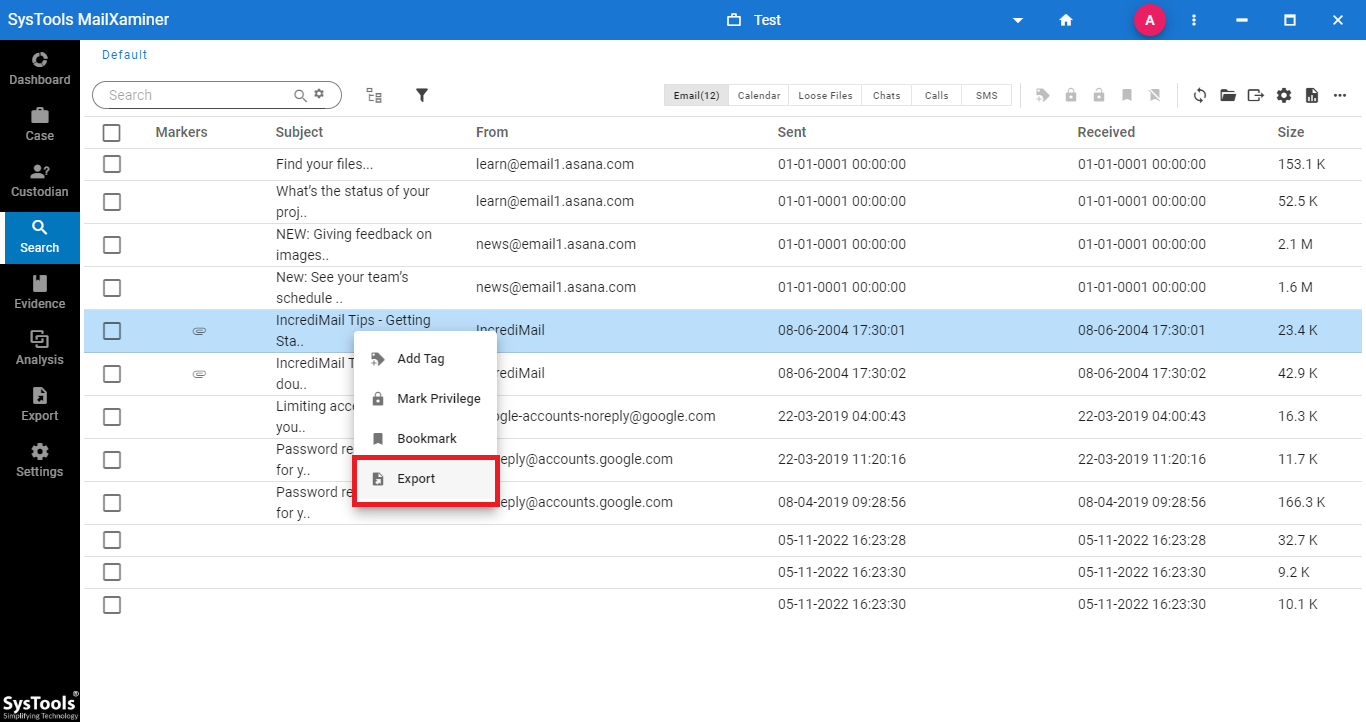Switch to the Chats tab

886,95
